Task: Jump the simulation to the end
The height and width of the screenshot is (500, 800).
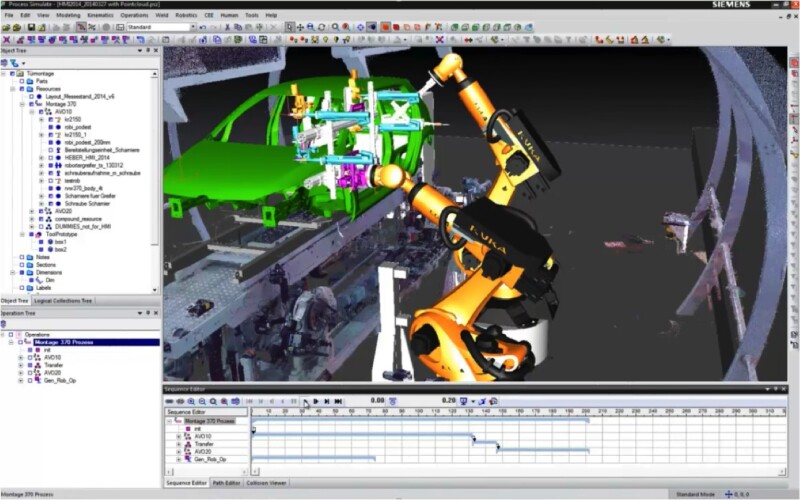Action: 338,402
